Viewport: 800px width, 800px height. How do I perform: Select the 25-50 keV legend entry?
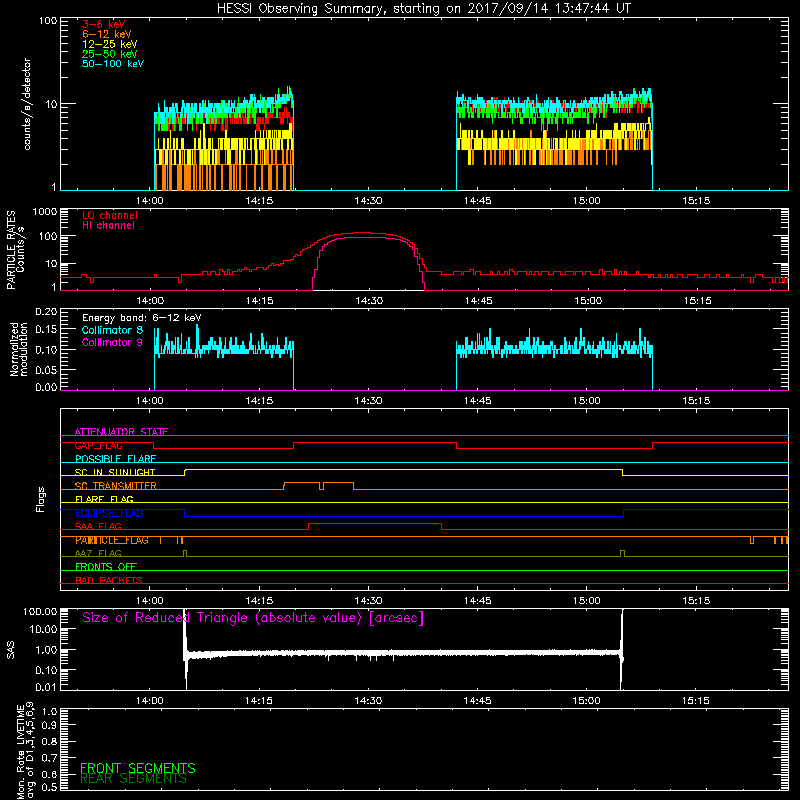pyautogui.click(x=110, y=54)
